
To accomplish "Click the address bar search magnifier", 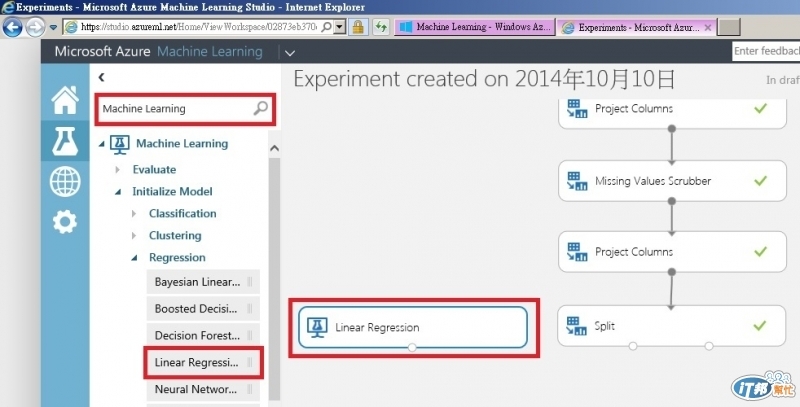I will [327, 27].
